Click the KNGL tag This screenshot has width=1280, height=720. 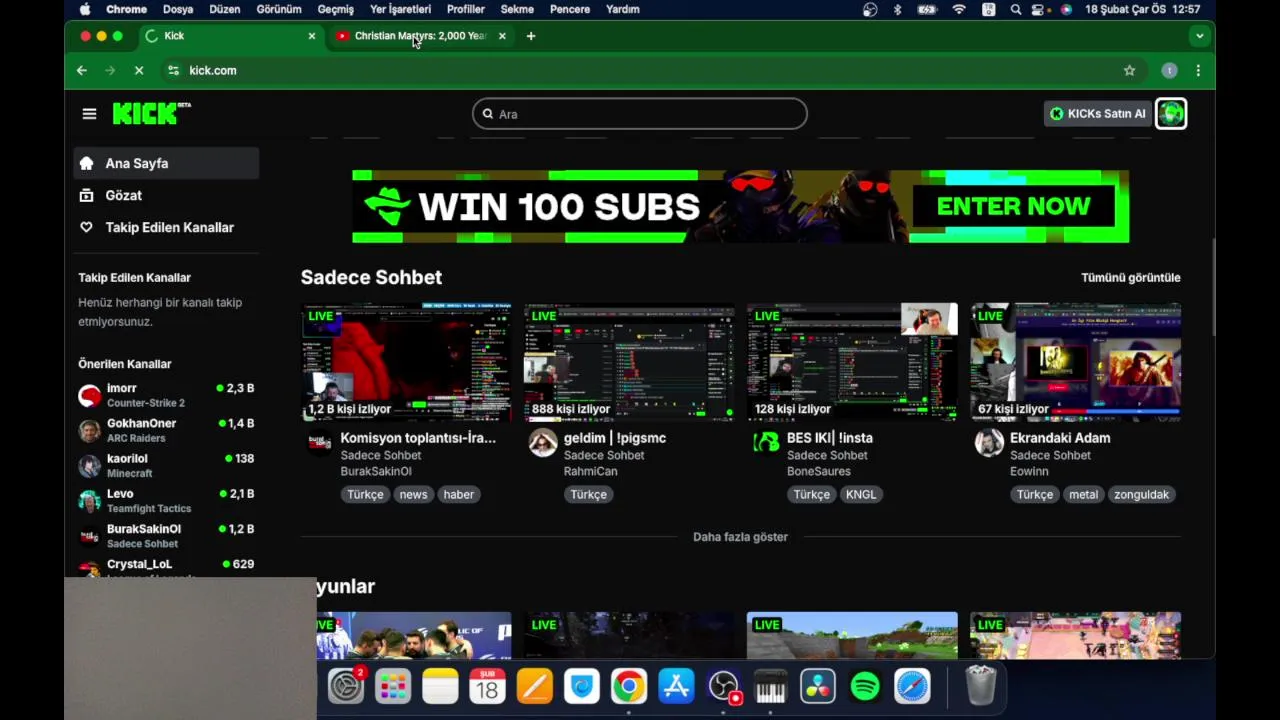click(x=861, y=494)
